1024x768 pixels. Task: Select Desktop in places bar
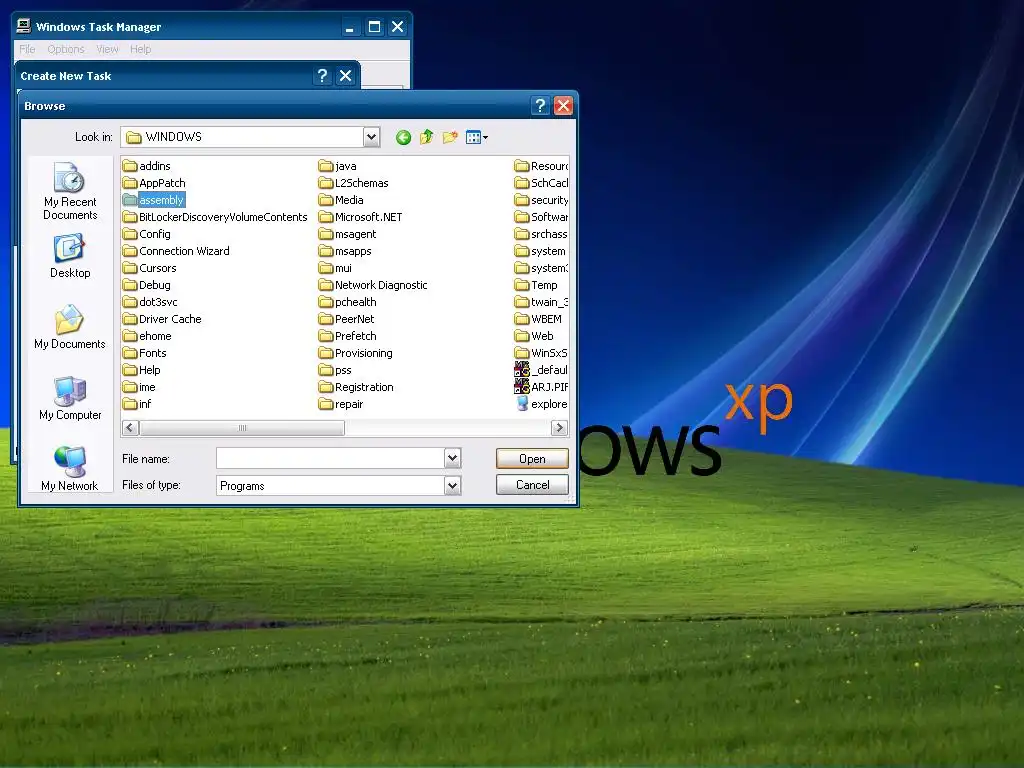tap(70, 257)
